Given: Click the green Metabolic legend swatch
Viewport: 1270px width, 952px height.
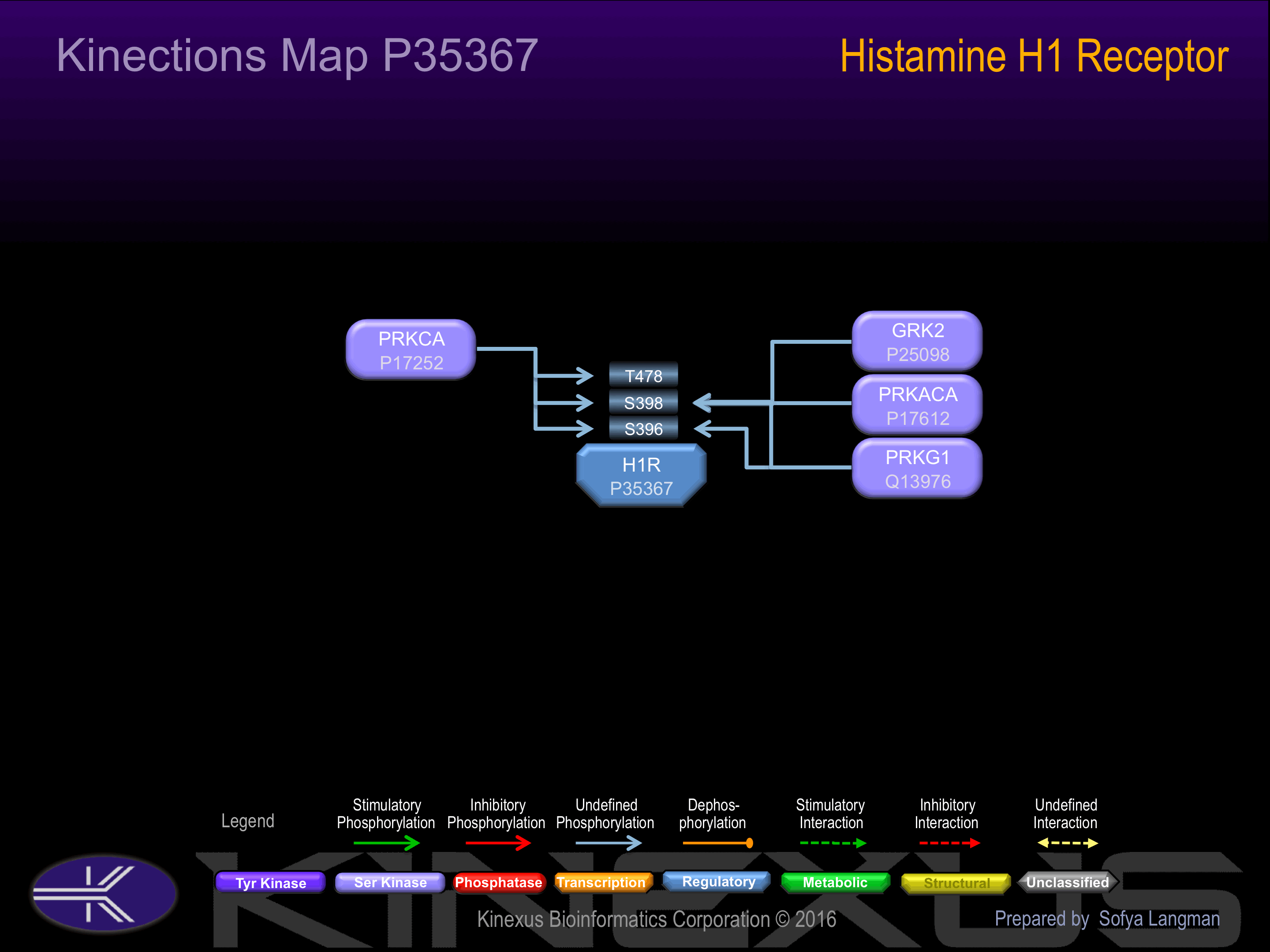Looking at the screenshot, I should point(835,882).
